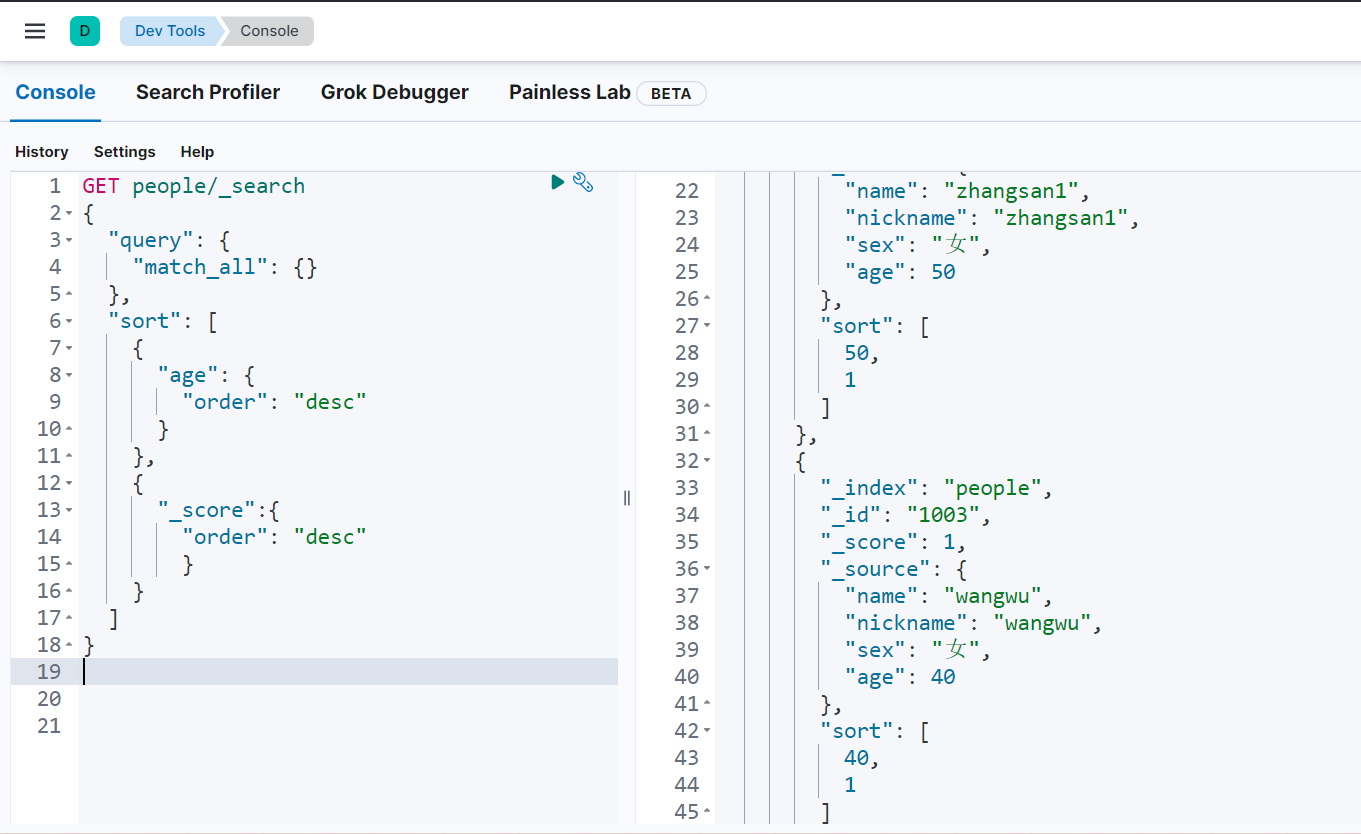The image size is (1361, 834).
Task: Run the request with the play icon
Action: tap(558, 182)
